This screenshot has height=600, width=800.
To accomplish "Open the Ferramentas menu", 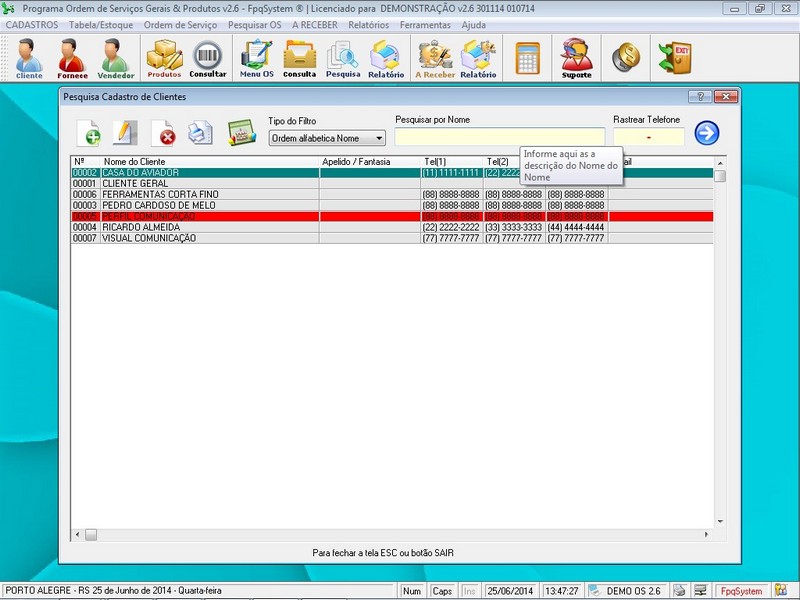I will 425,24.
